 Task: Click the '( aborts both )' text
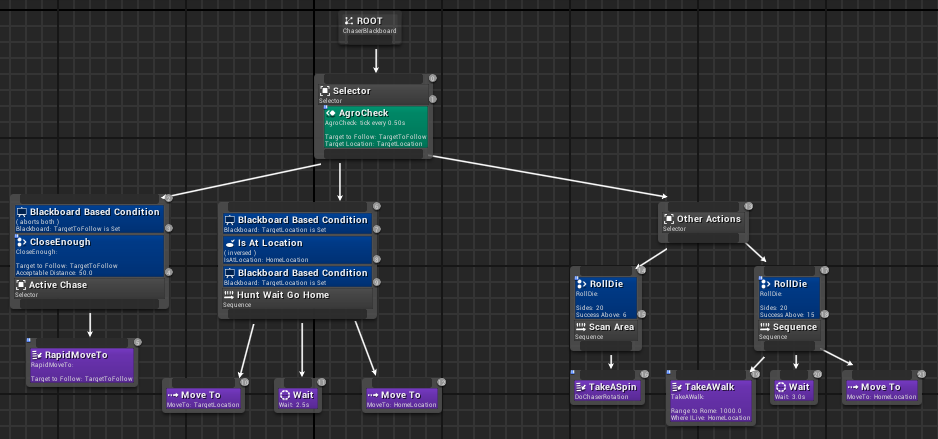(x=37, y=221)
